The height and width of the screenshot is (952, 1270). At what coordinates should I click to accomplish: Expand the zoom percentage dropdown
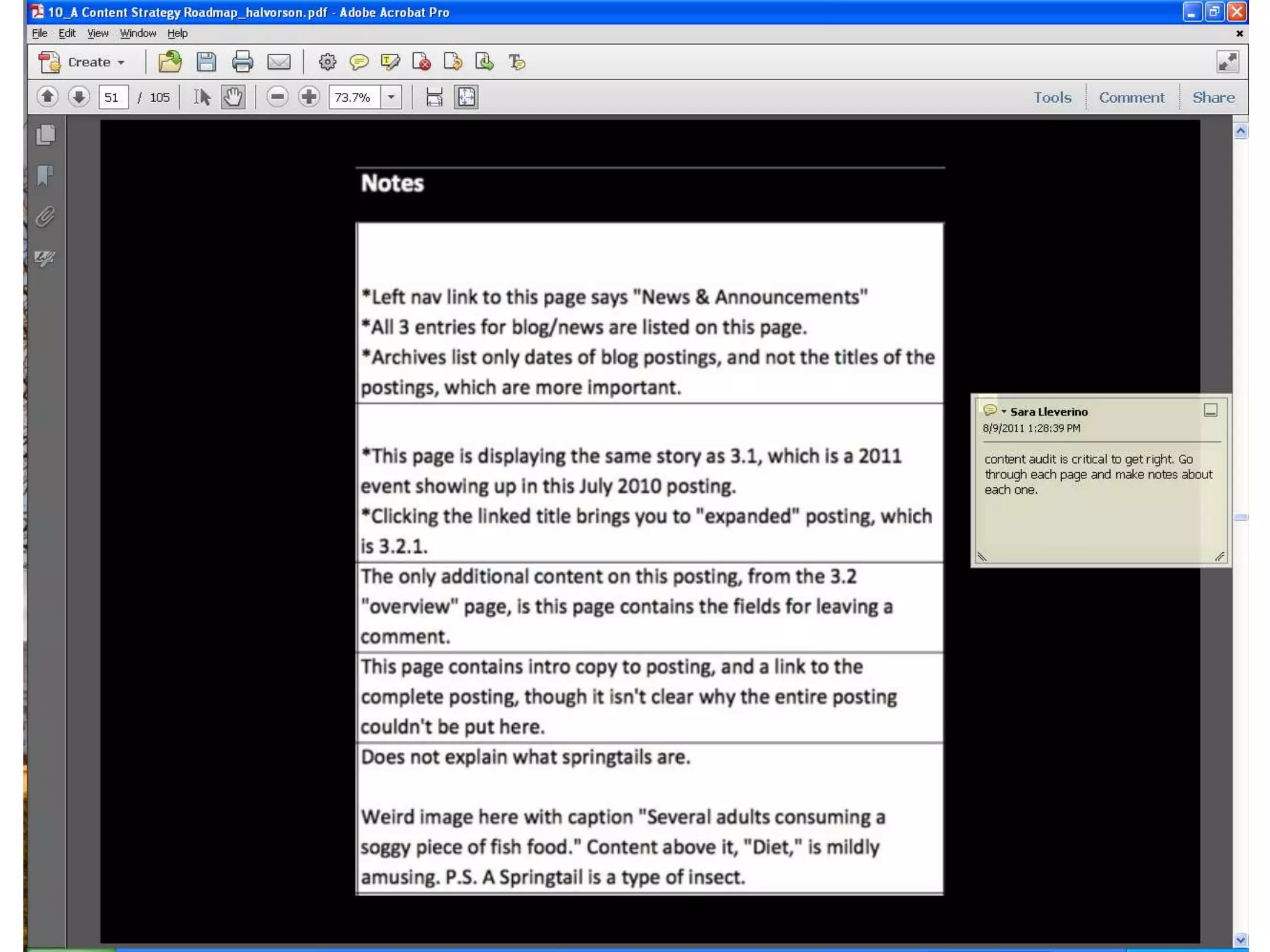[x=391, y=97]
